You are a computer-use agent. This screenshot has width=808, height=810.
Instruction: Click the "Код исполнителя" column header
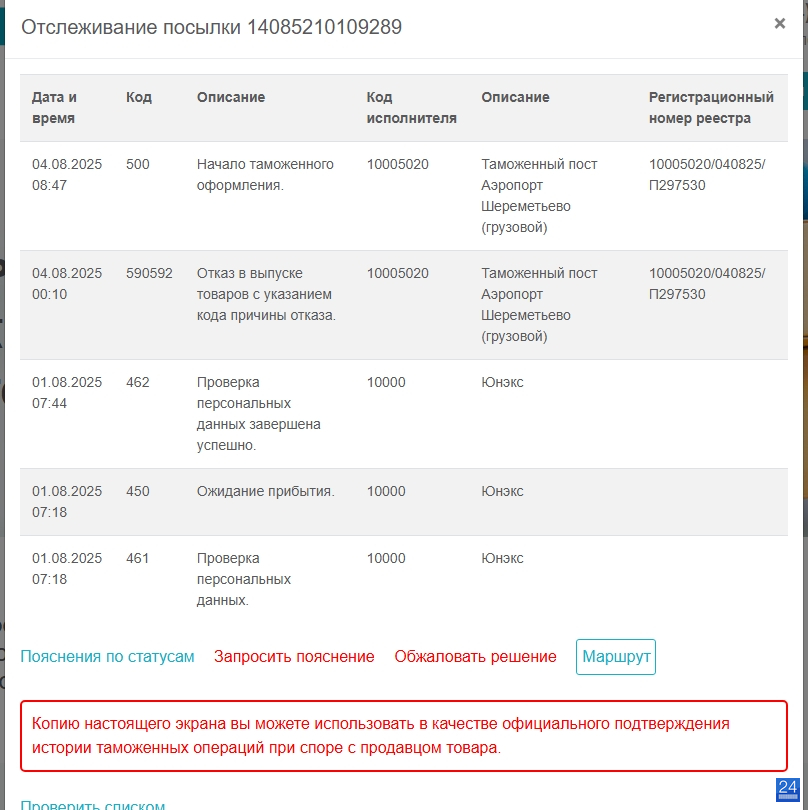point(411,108)
